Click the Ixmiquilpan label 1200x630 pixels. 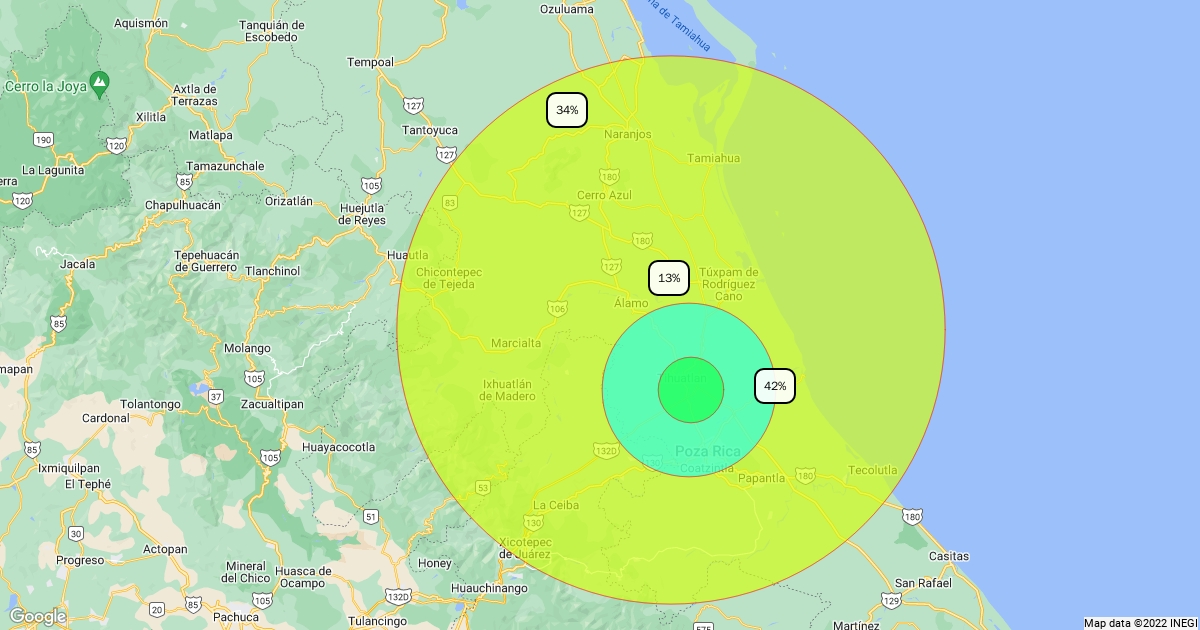[x=68, y=467]
